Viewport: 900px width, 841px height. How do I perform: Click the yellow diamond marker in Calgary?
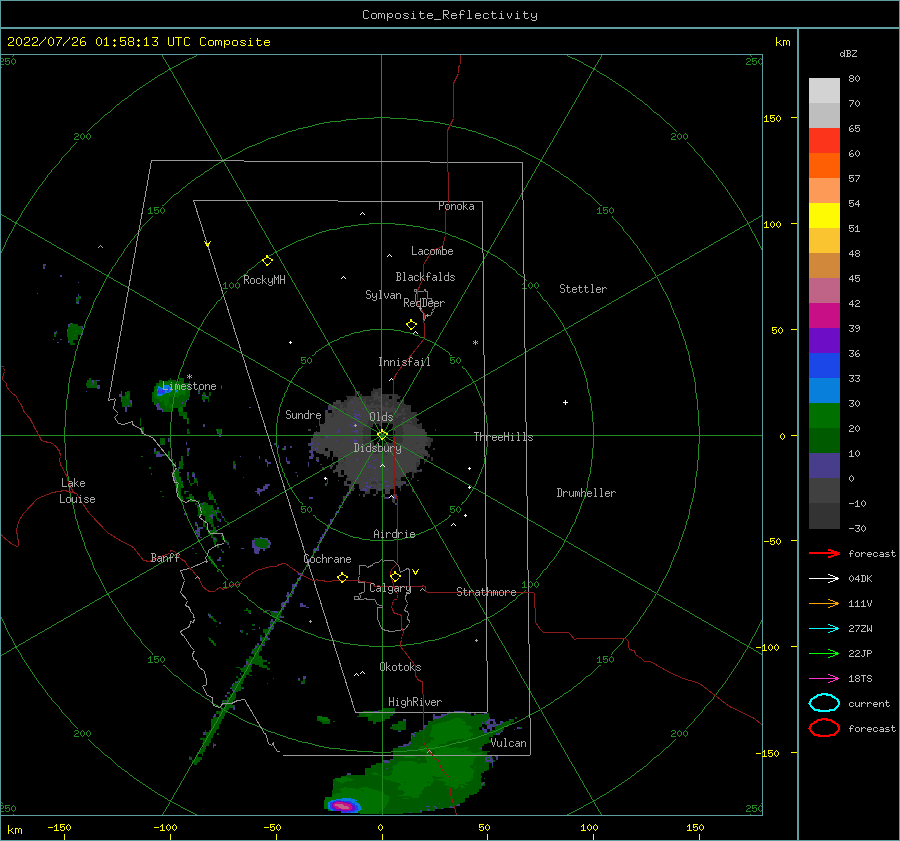[395, 576]
